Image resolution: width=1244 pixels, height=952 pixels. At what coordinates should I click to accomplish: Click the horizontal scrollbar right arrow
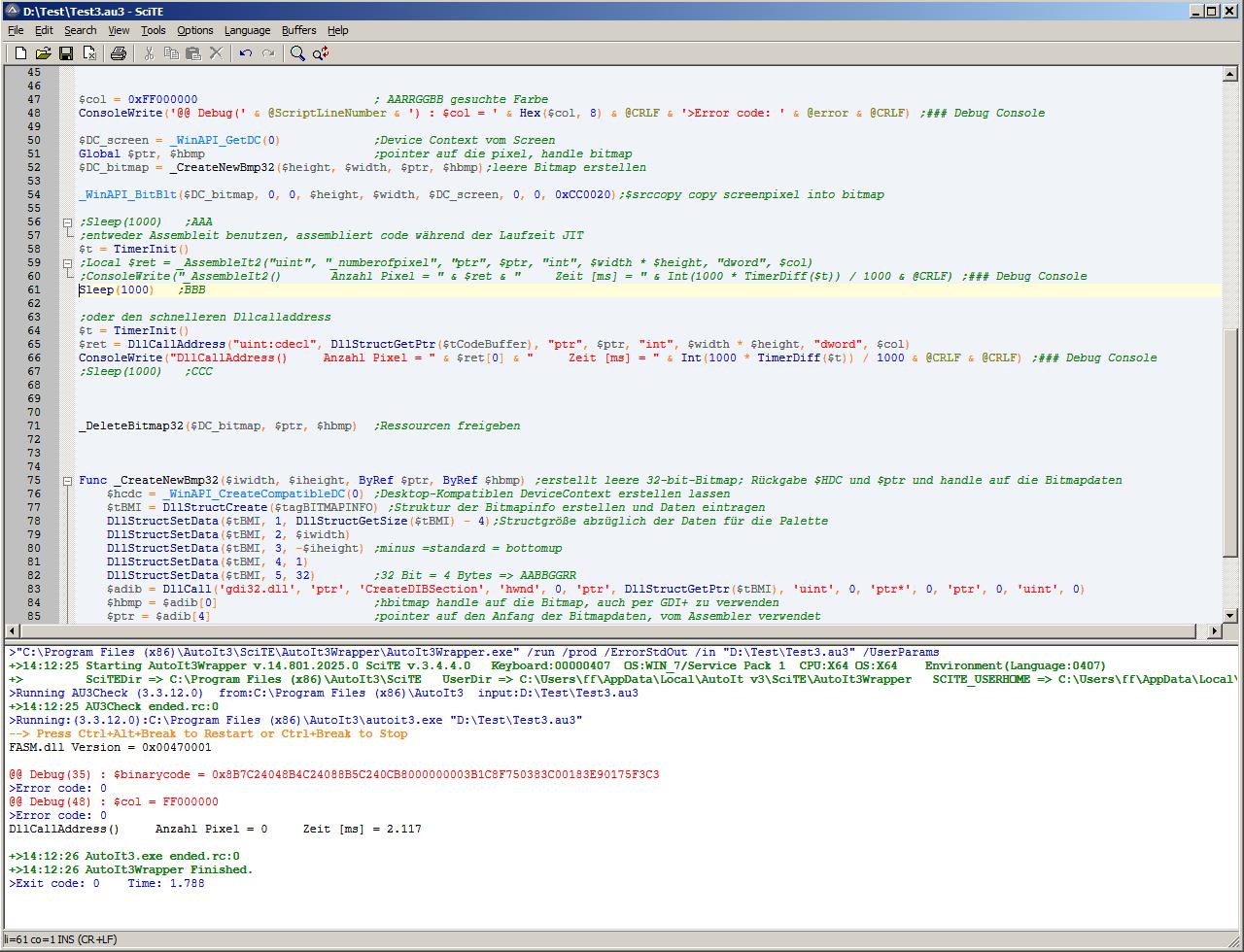(x=1213, y=631)
